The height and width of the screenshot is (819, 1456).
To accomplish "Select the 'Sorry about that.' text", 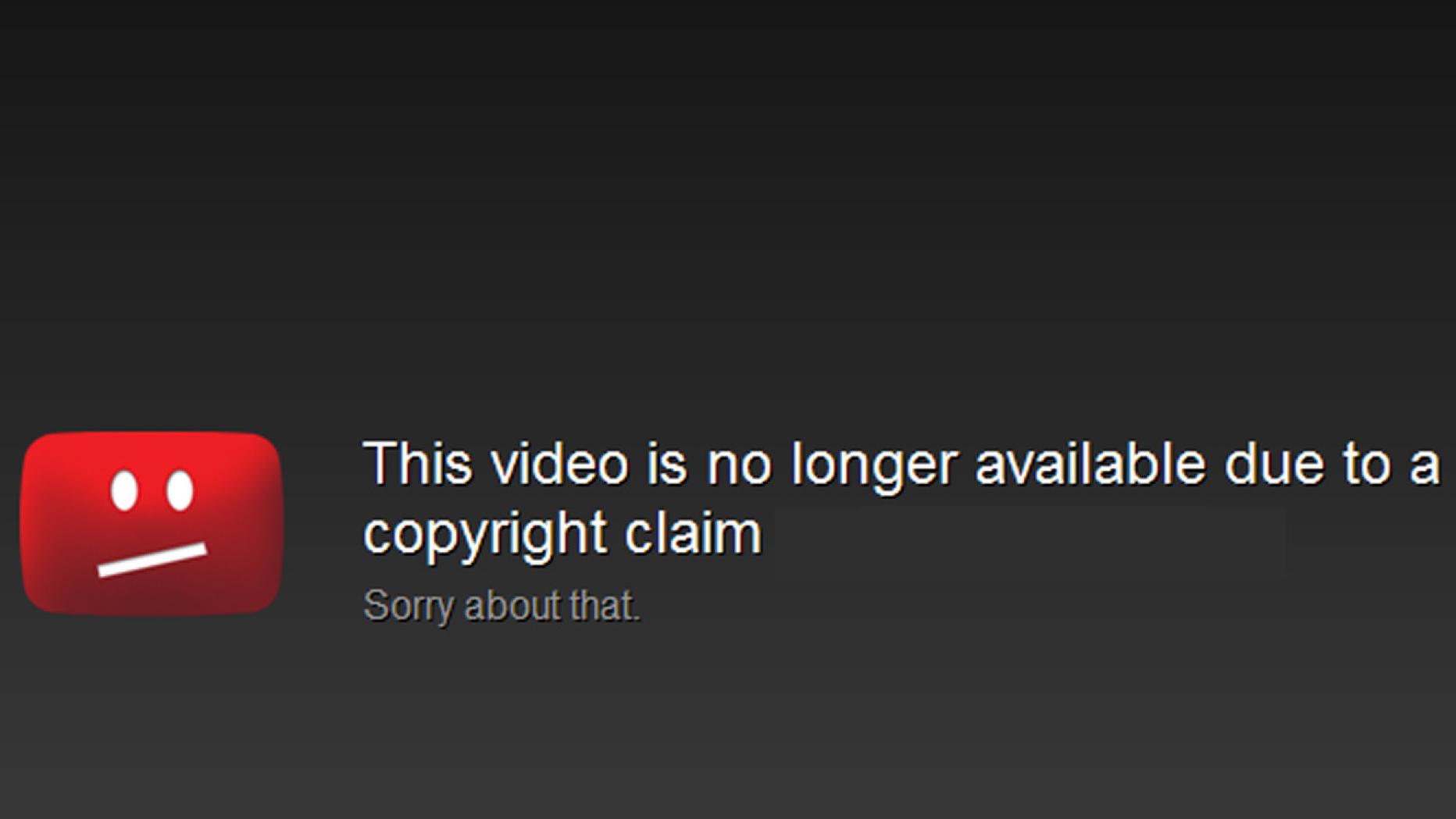I will pos(501,606).
